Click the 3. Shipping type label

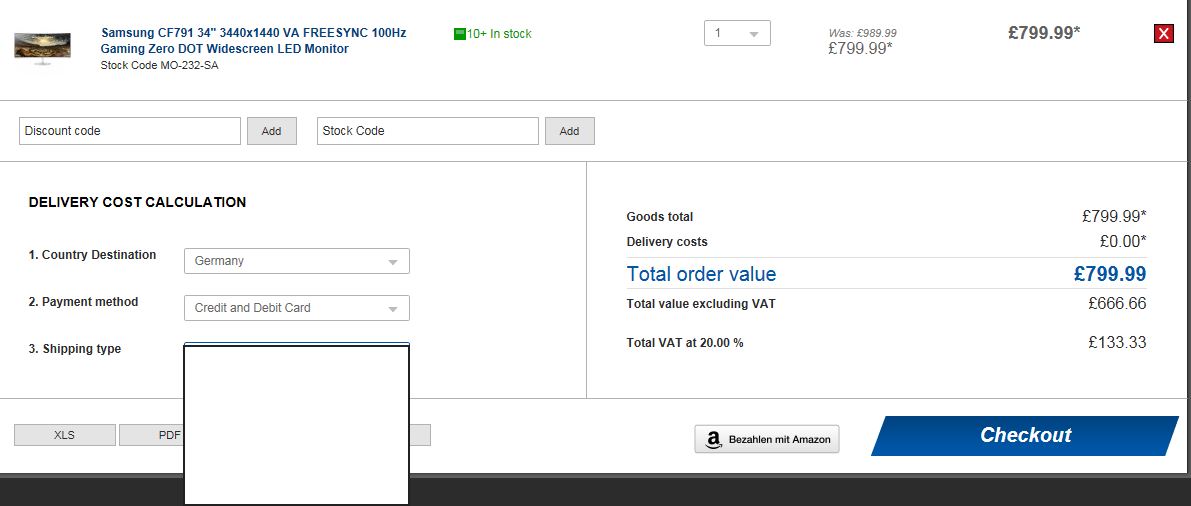point(74,349)
